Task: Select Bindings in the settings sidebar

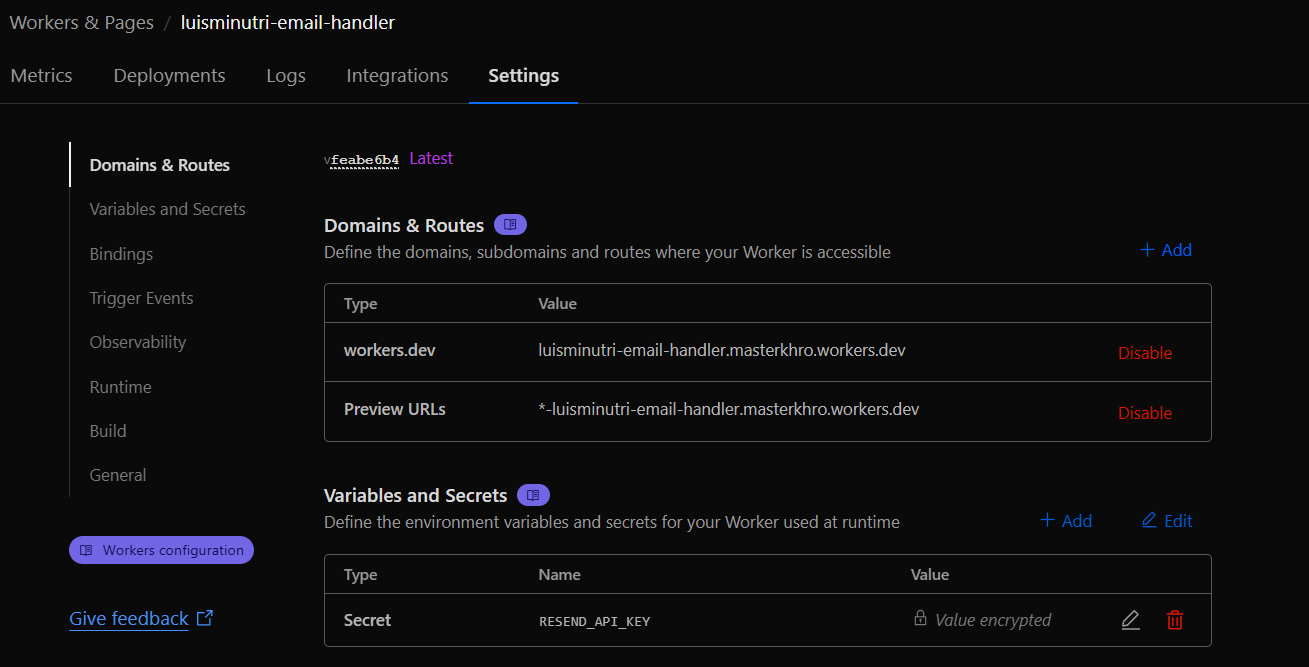Action: point(121,254)
